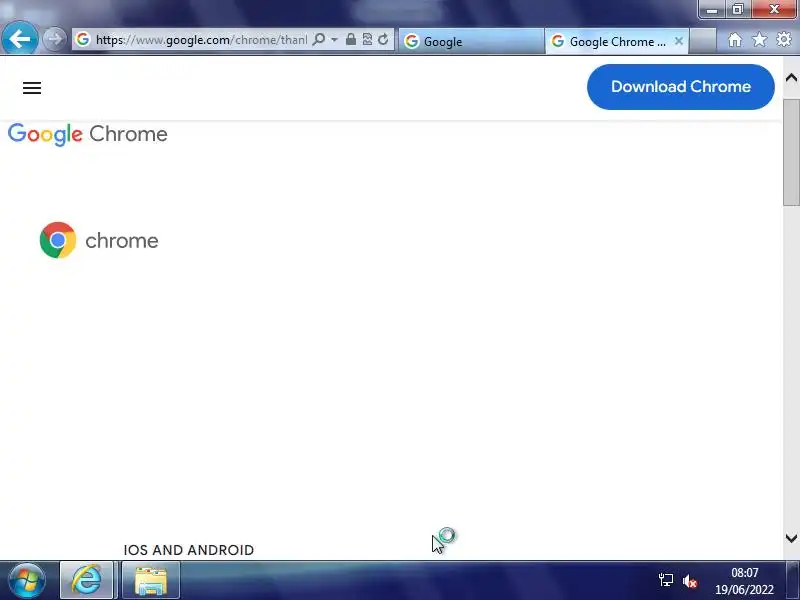Viewport: 800px width, 600px height.
Task: Click the network tray icon
Action: point(666,581)
